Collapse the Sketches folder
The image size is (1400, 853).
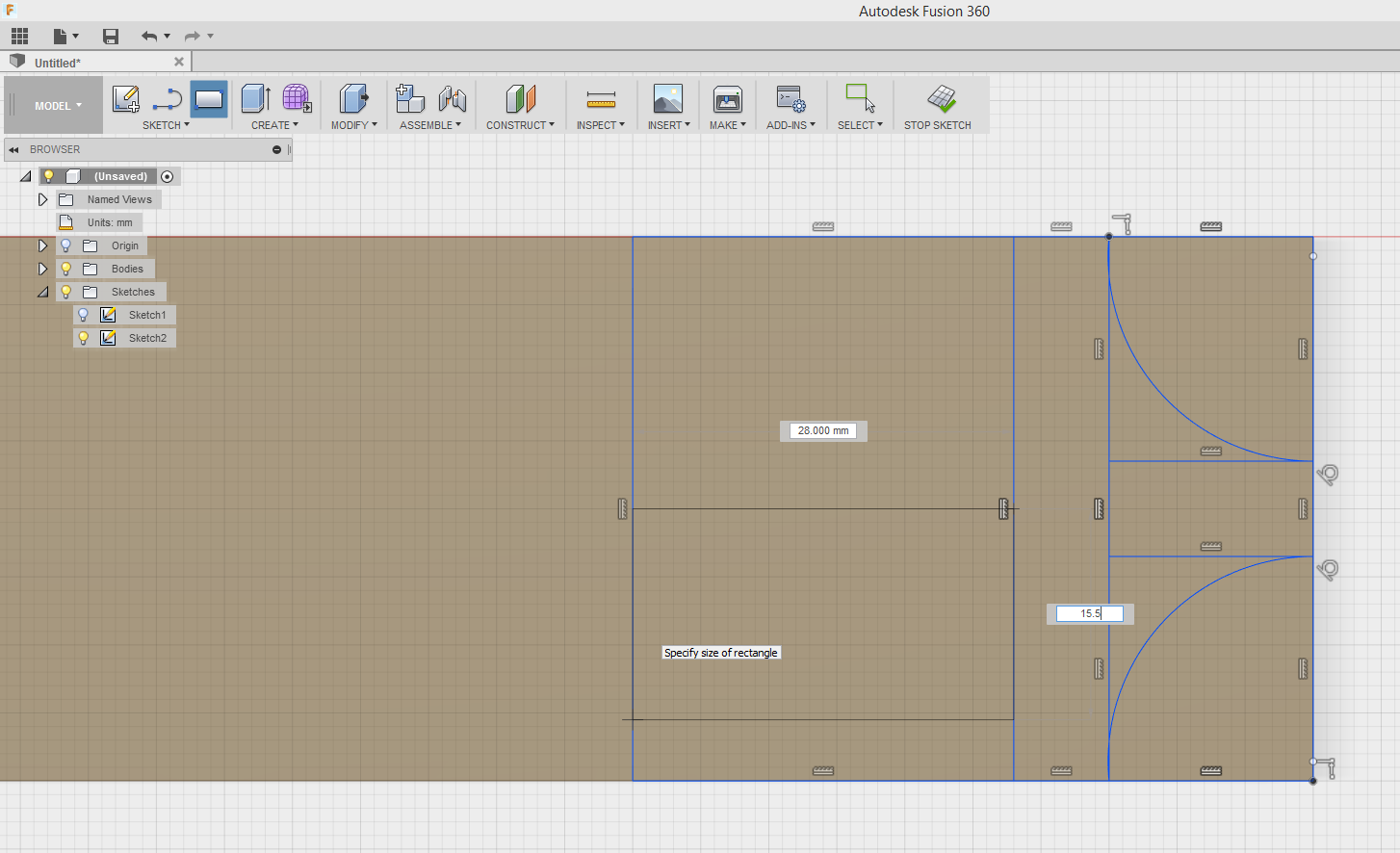42,292
